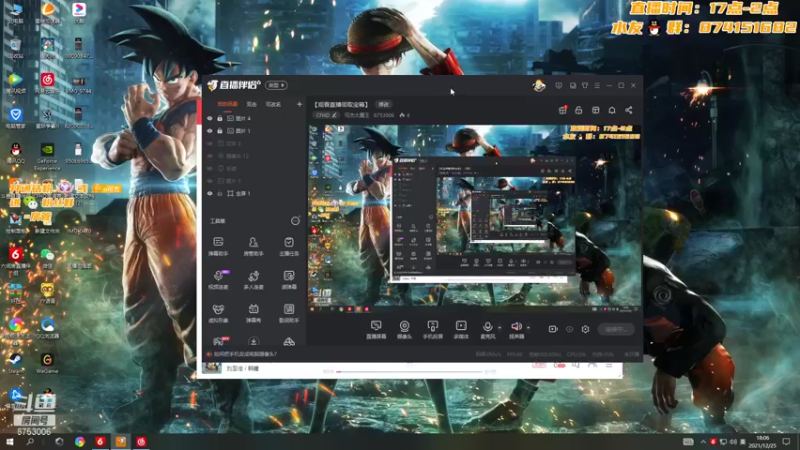Open the 歌词助手 tool

tap(289, 313)
